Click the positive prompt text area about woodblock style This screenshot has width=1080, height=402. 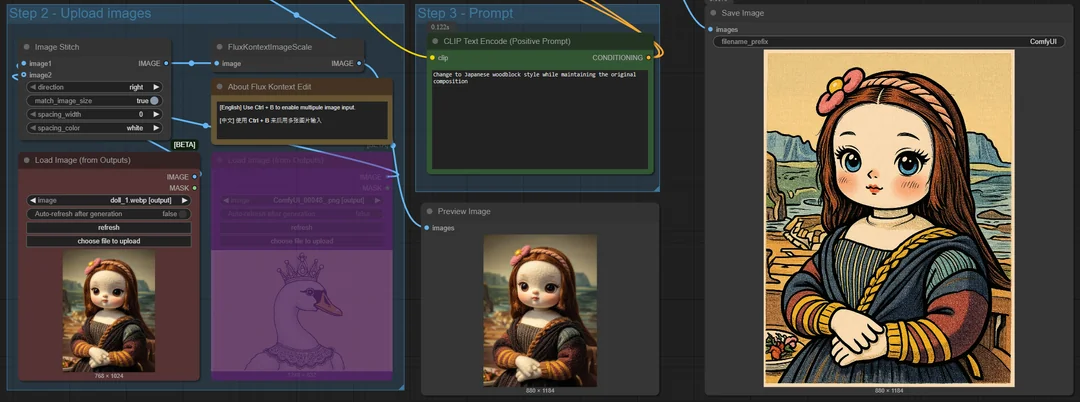[539, 118]
